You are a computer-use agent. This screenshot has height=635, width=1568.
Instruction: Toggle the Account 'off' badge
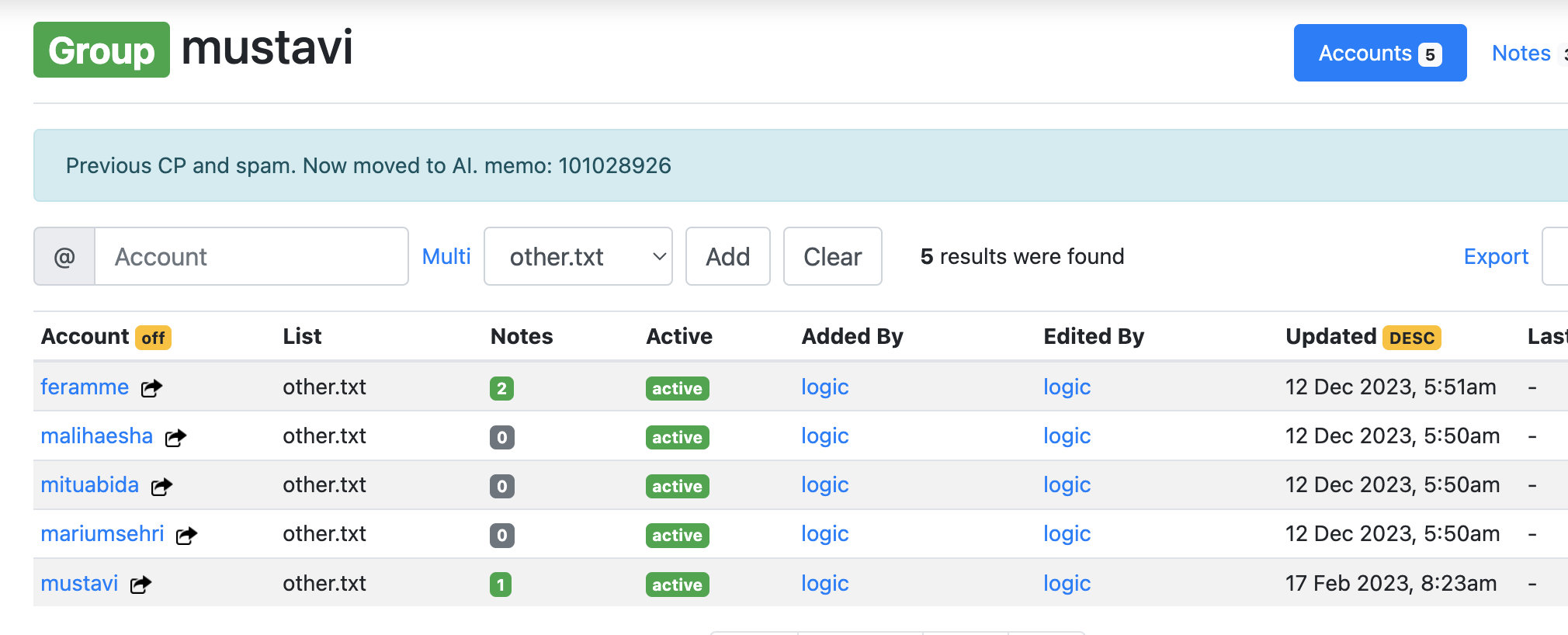tap(153, 338)
